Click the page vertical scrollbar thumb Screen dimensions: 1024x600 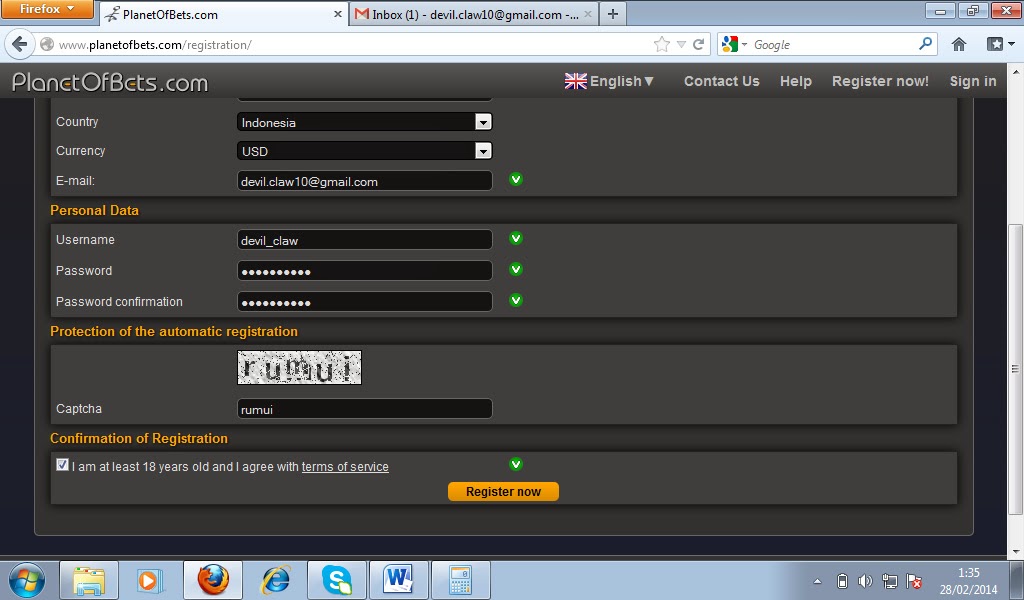pos(1016,369)
